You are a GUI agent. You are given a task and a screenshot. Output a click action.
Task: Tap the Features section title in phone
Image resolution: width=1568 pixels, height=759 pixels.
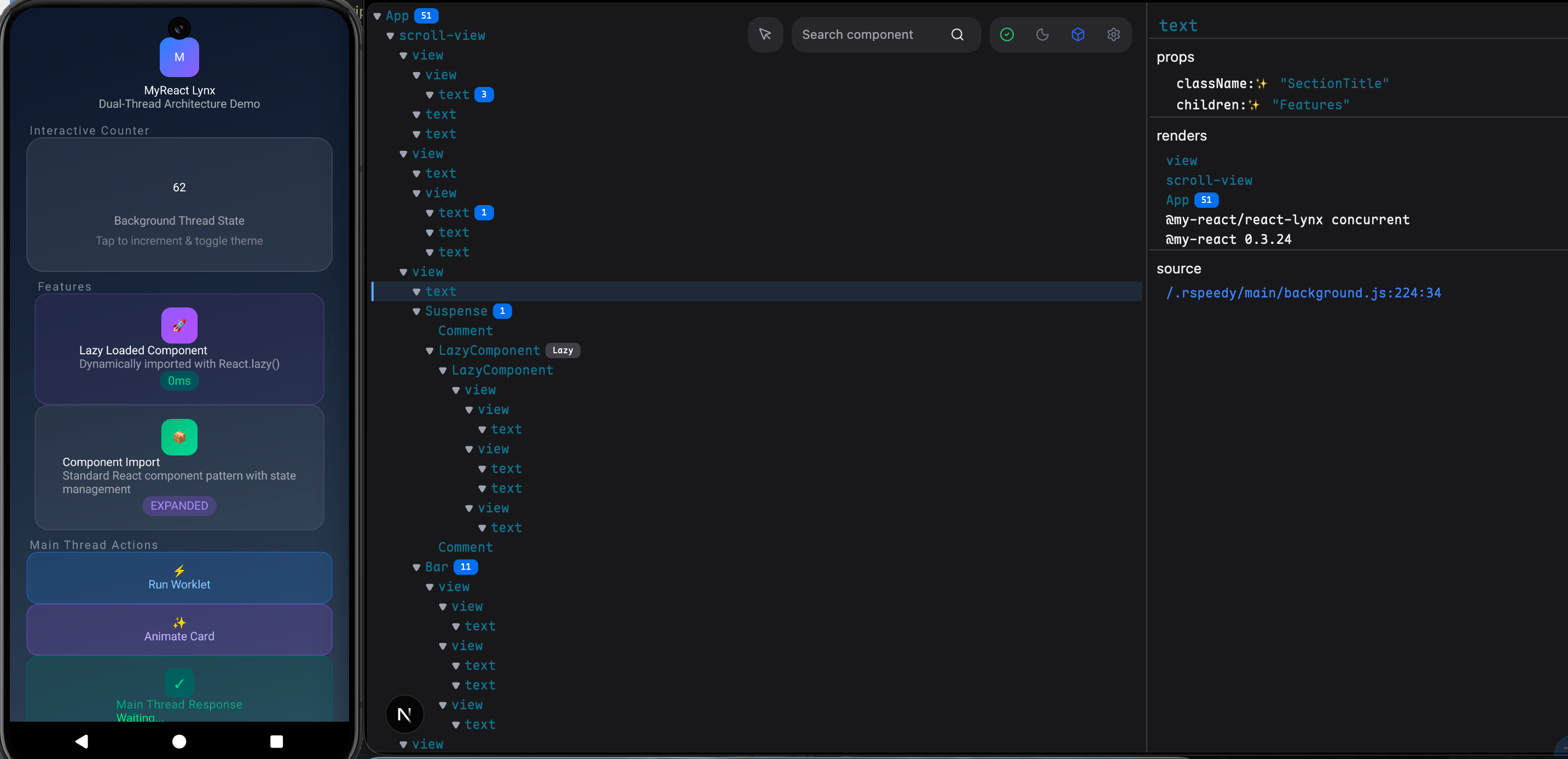[x=65, y=287]
